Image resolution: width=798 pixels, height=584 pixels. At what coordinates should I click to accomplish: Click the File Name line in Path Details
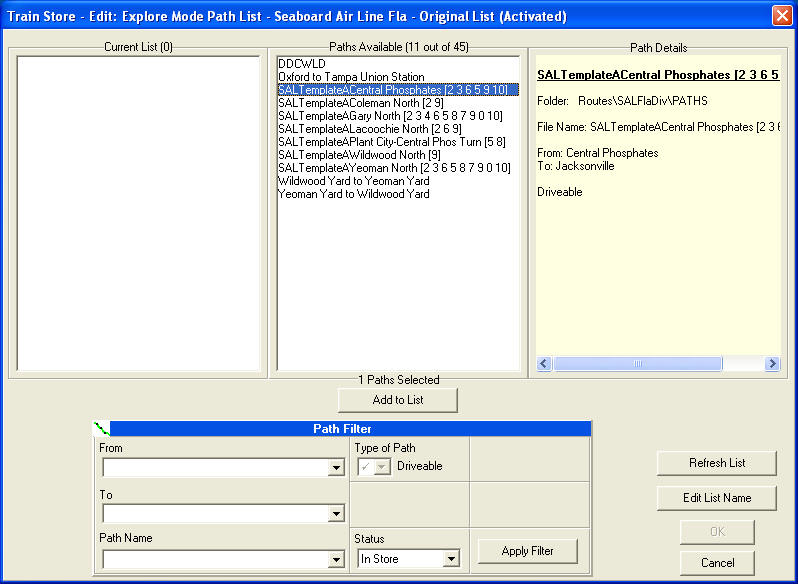pyautogui.click(x=659, y=127)
